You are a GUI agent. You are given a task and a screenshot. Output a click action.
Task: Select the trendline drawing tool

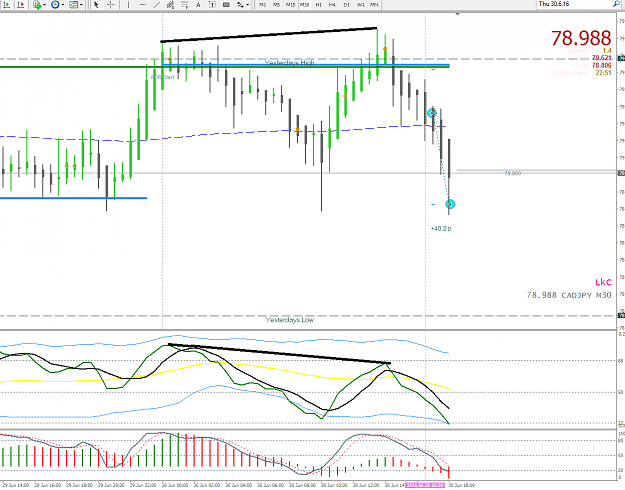pyautogui.click(x=156, y=4)
